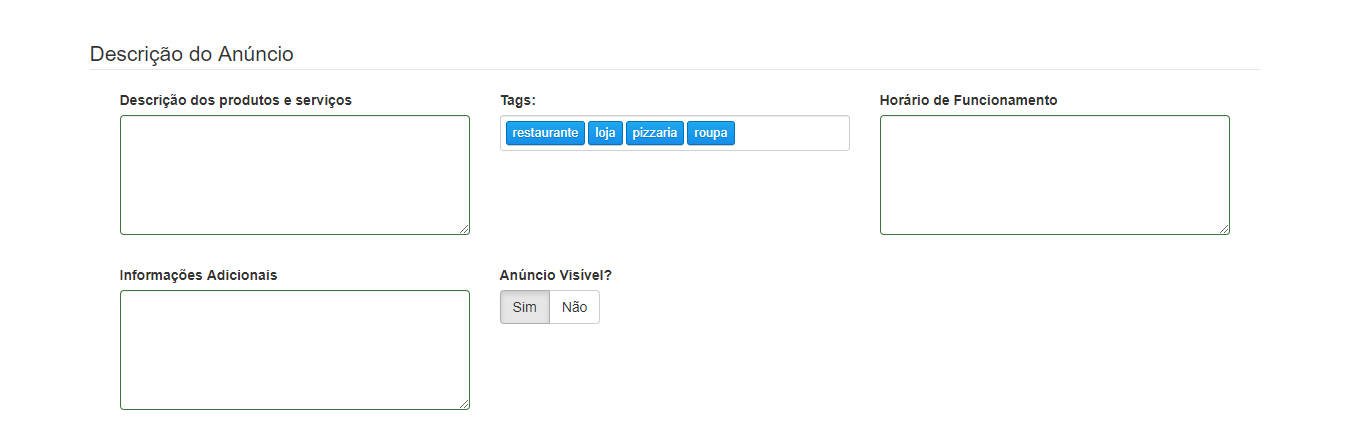Click the Tags: label
Viewport: 1346px width, 439px height.
pos(518,100)
